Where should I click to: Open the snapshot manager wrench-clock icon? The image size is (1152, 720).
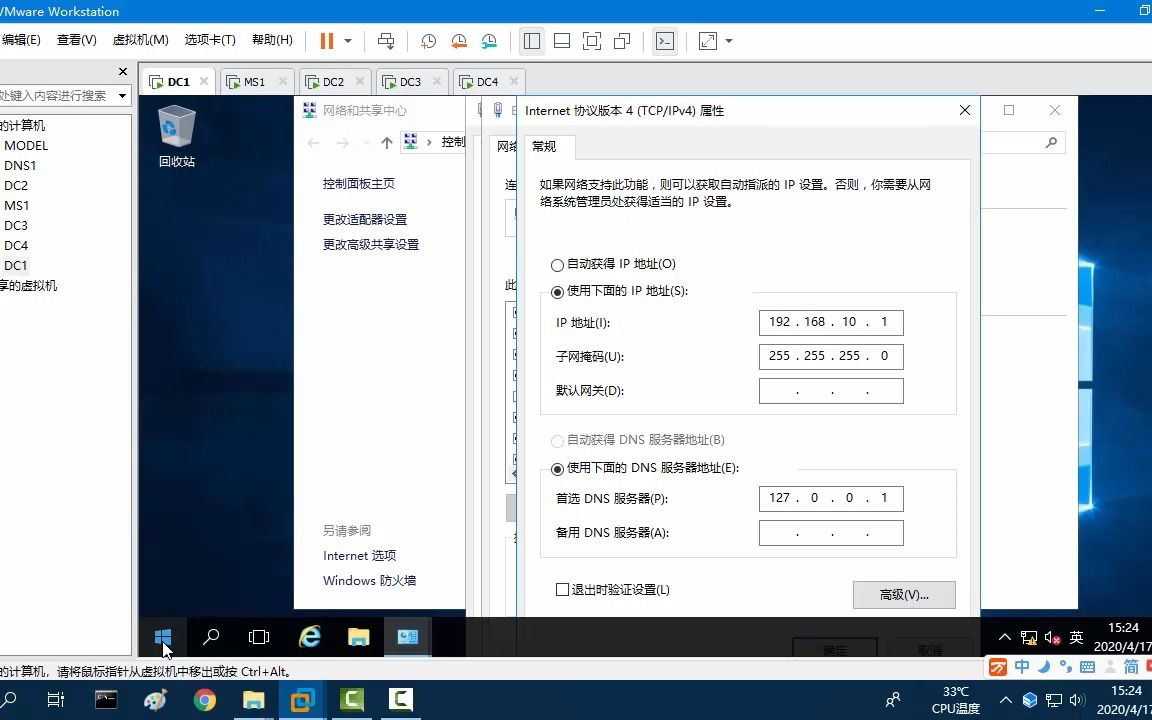click(x=489, y=41)
